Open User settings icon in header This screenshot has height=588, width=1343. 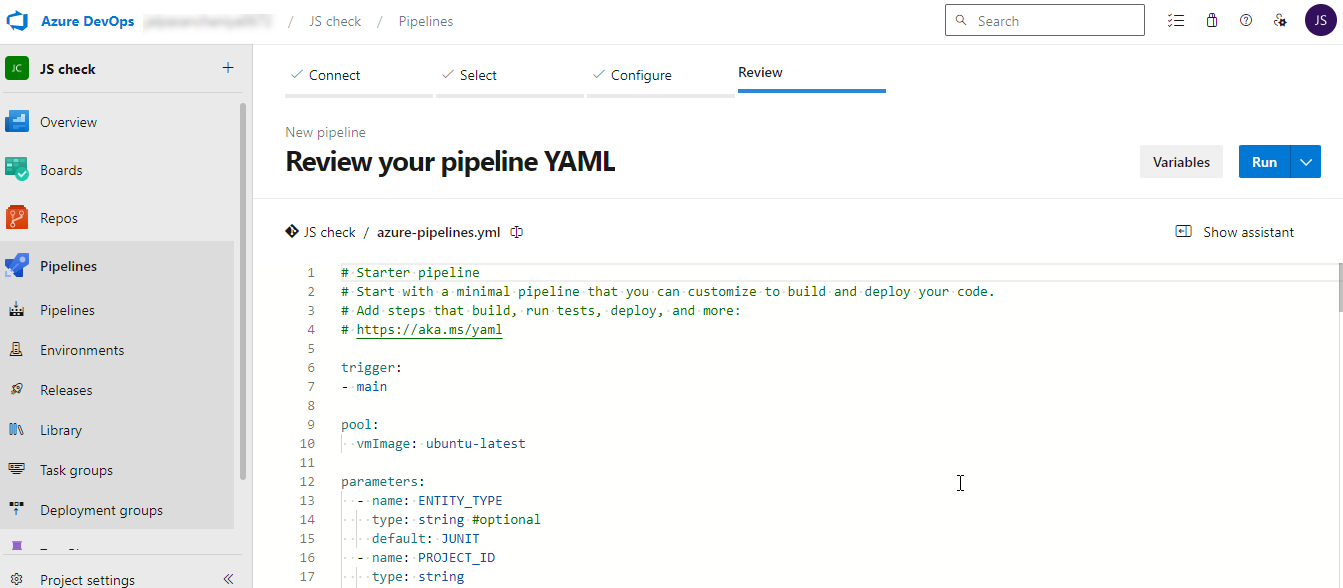point(1279,21)
